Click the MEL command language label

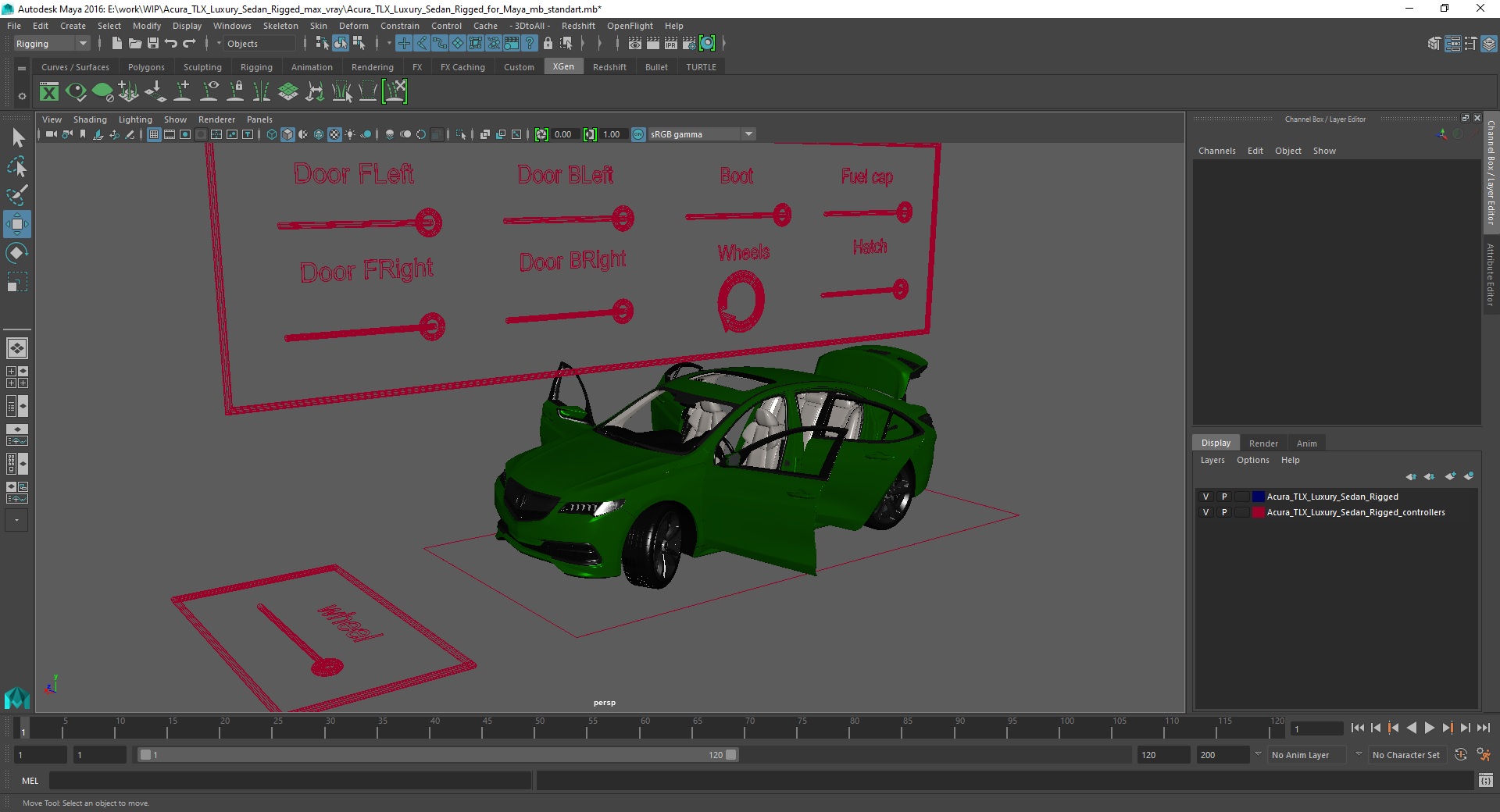(x=30, y=781)
